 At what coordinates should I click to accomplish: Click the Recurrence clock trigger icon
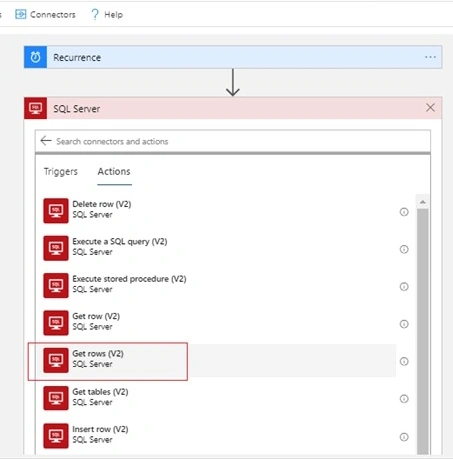click(x=35, y=57)
